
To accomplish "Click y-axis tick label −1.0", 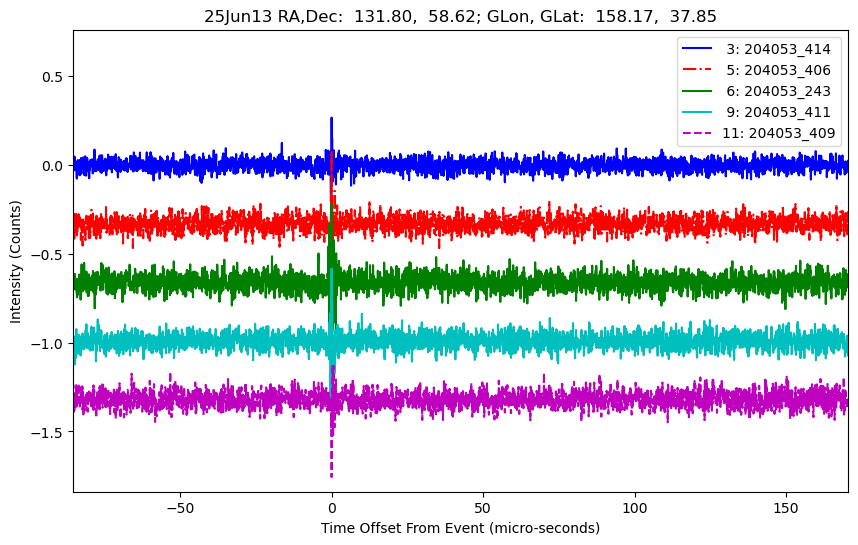I will tap(47, 344).
